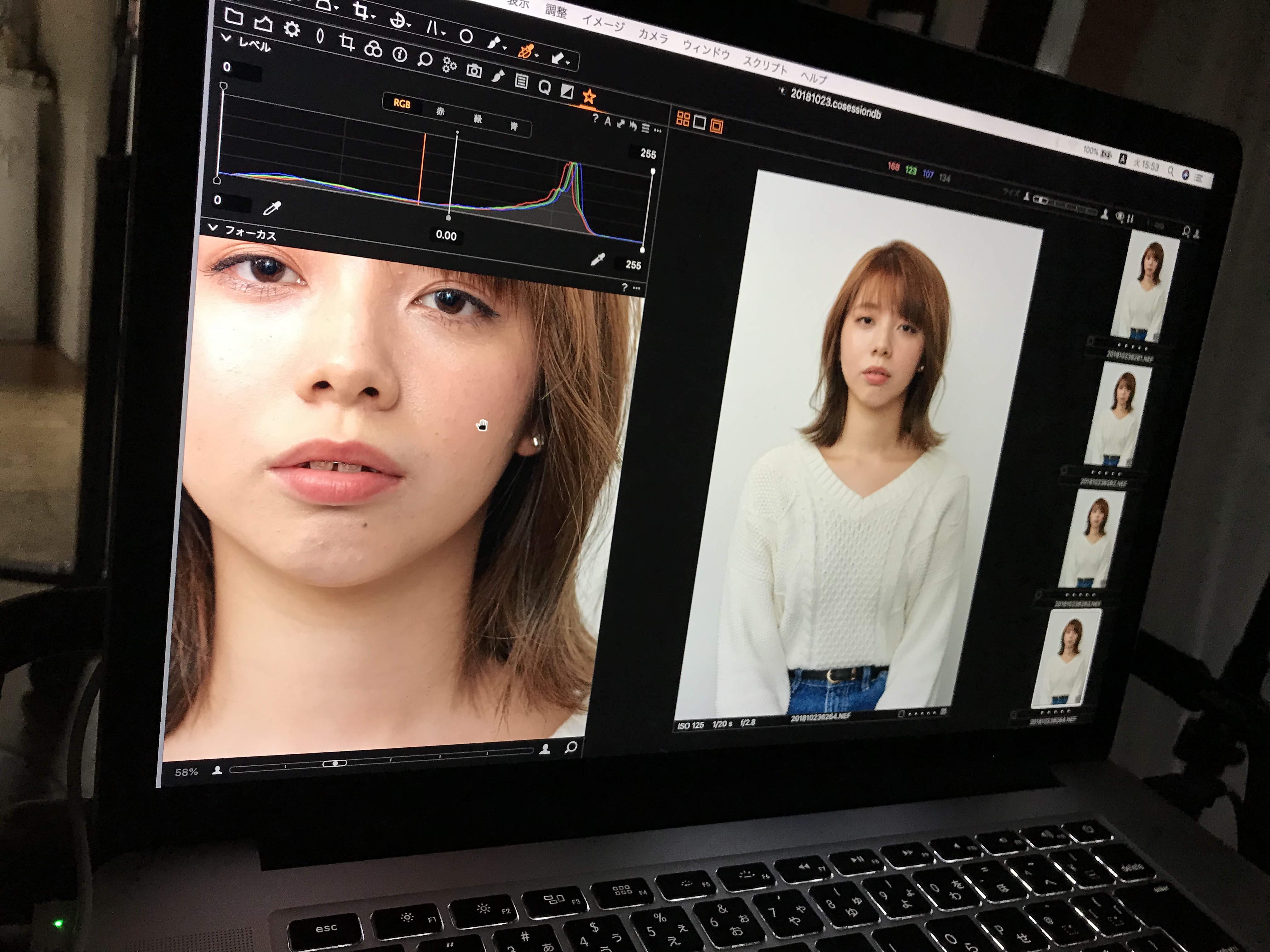
Task: Open the Metadata info tool tab
Action: click(400, 54)
